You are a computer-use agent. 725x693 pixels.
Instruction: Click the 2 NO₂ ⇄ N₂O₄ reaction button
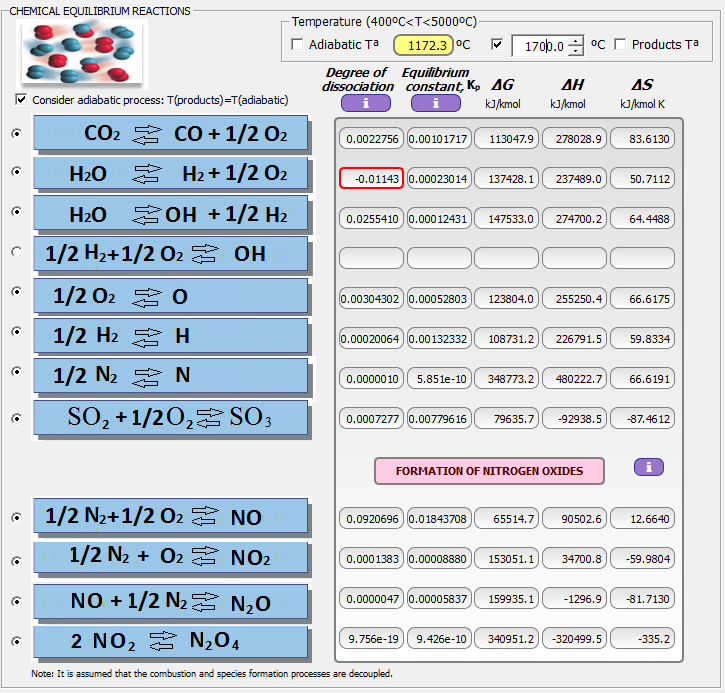(170, 641)
